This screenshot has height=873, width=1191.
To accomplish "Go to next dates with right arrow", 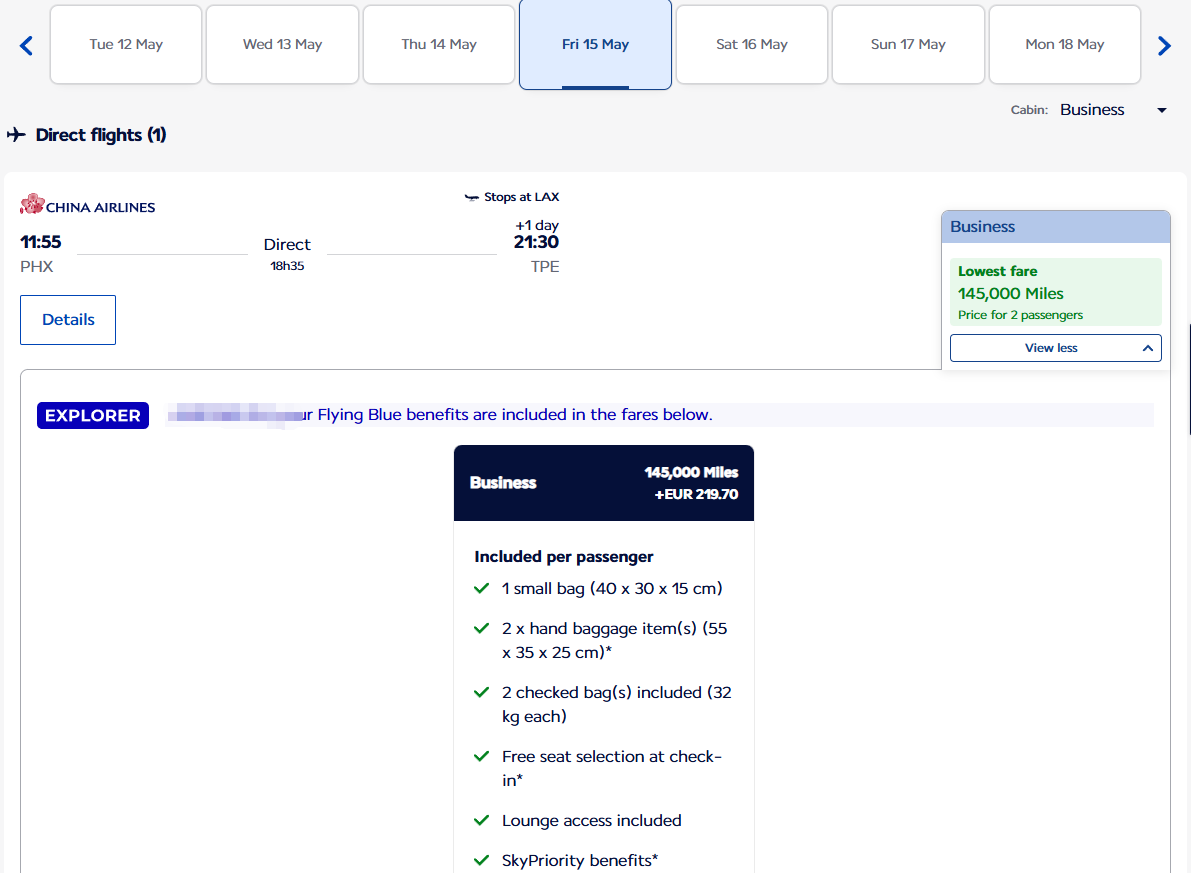I will pyautogui.click(x=1164, y=46).
